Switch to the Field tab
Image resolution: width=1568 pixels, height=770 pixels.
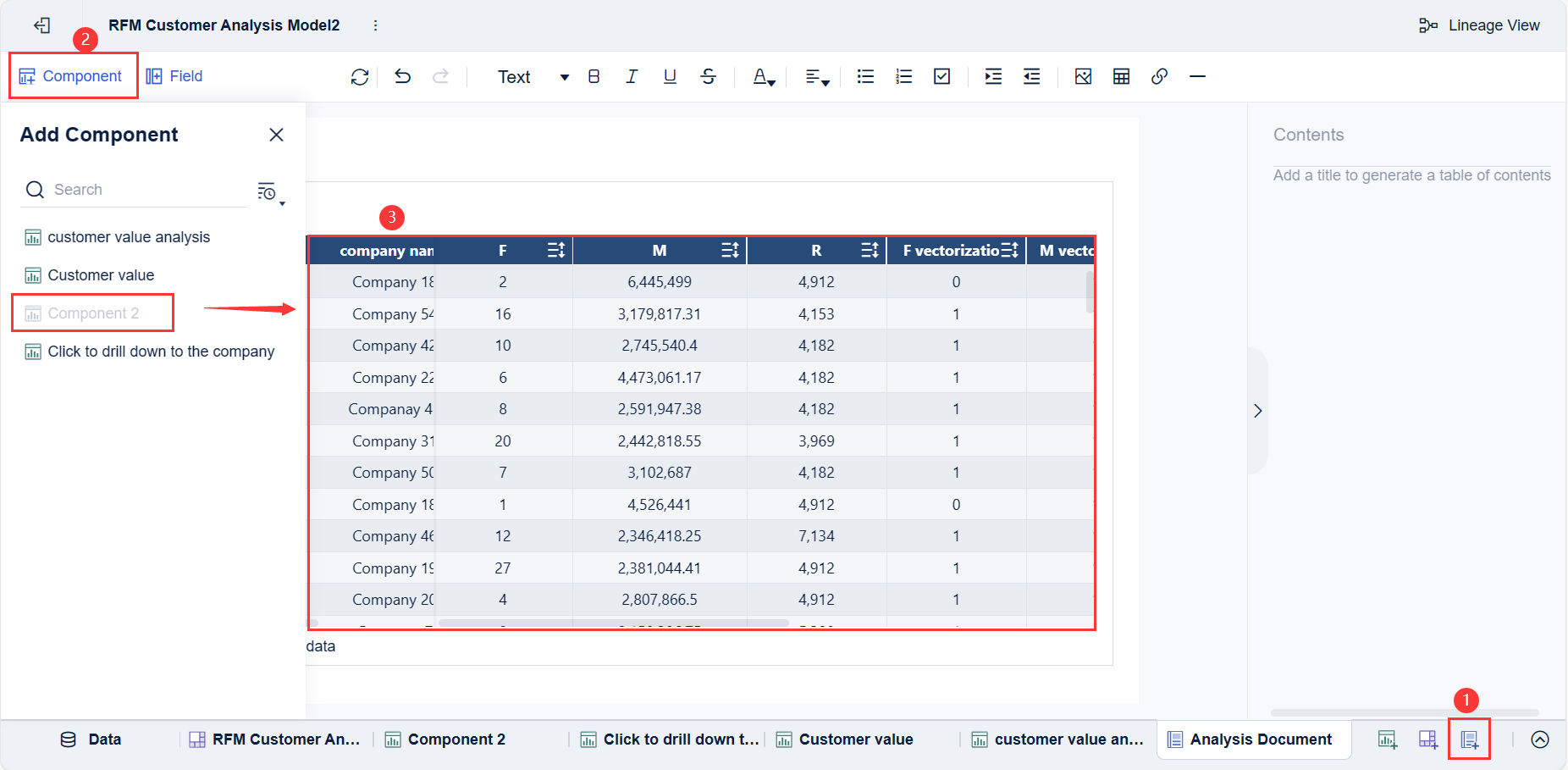174,75
